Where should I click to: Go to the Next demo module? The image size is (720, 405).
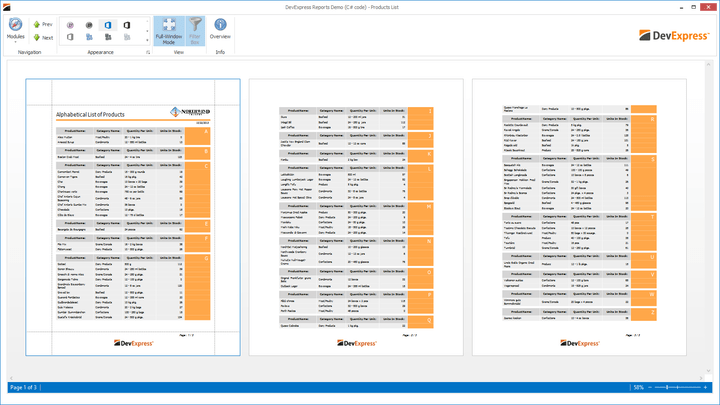43,37
